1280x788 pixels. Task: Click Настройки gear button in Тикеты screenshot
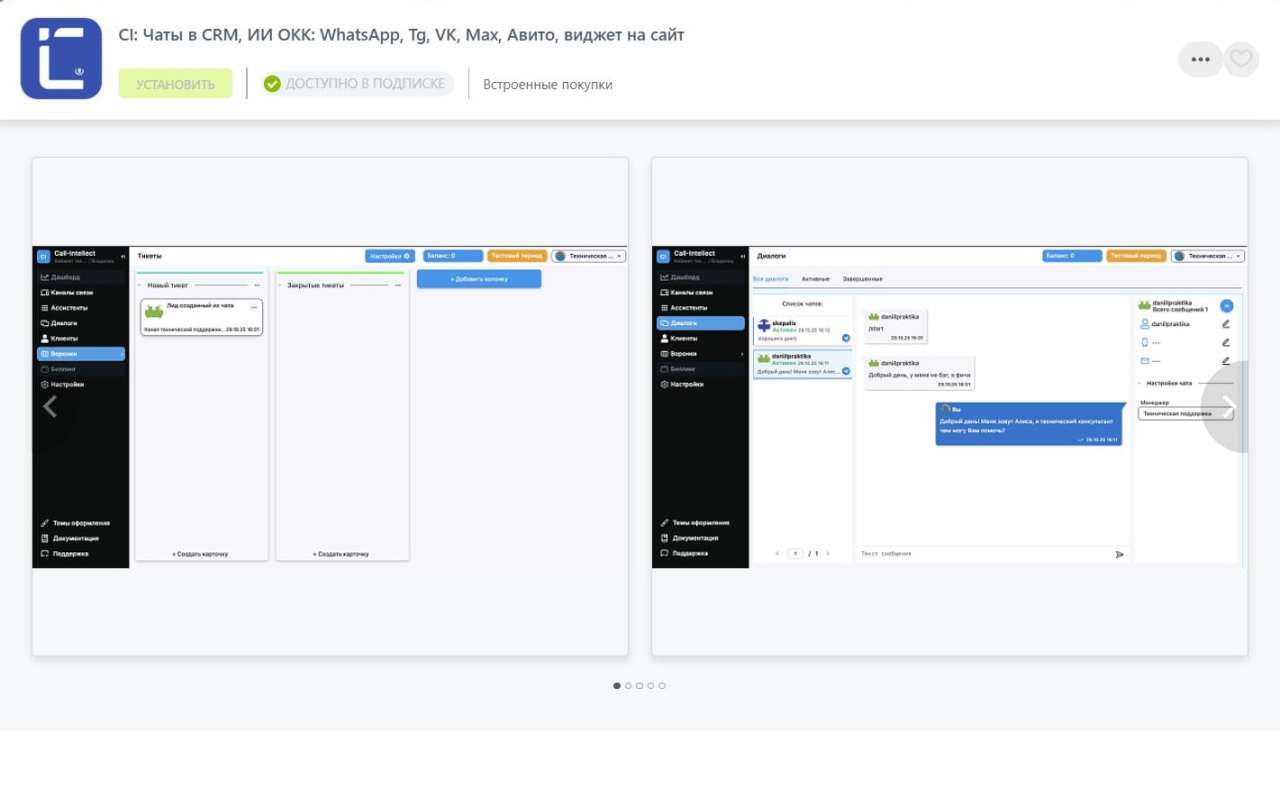coord(389,256)
